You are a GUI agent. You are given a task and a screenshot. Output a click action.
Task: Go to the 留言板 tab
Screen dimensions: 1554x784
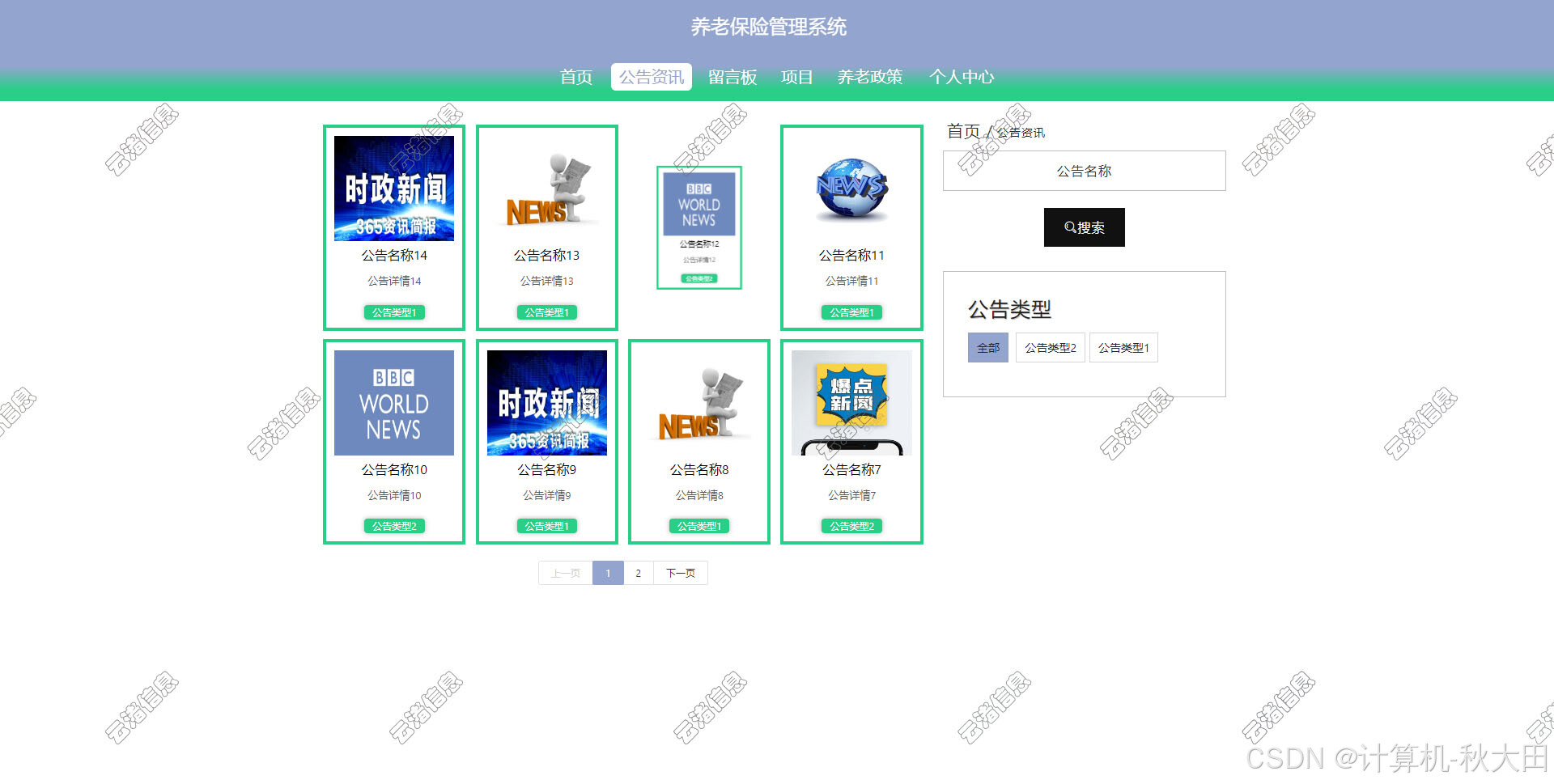tap(732, 77)
